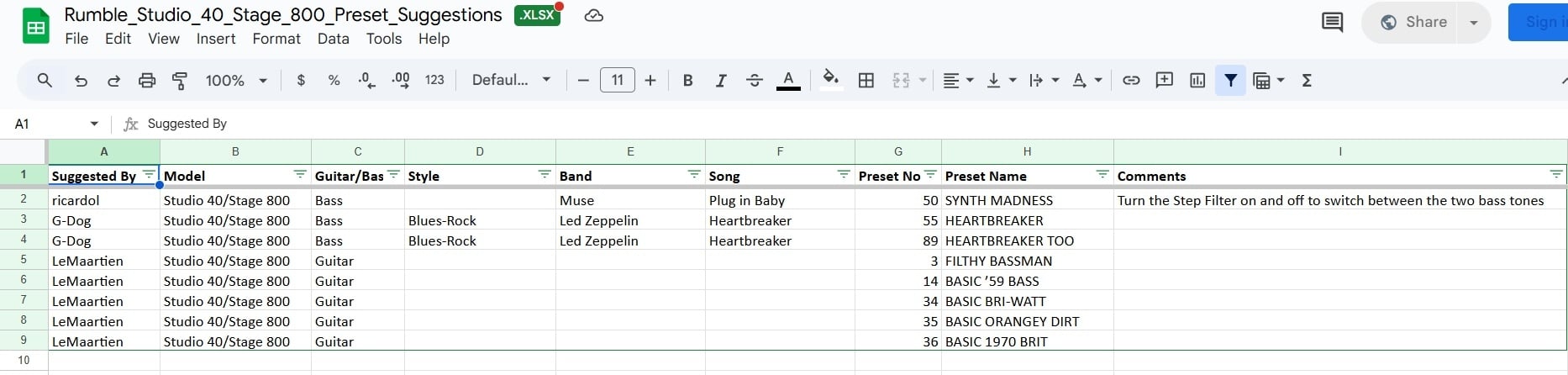Image resolution: width=1568 pixels, height=375 pixels.
Task: Open the functions sigma icon
Action: (x=1307, y=80)
